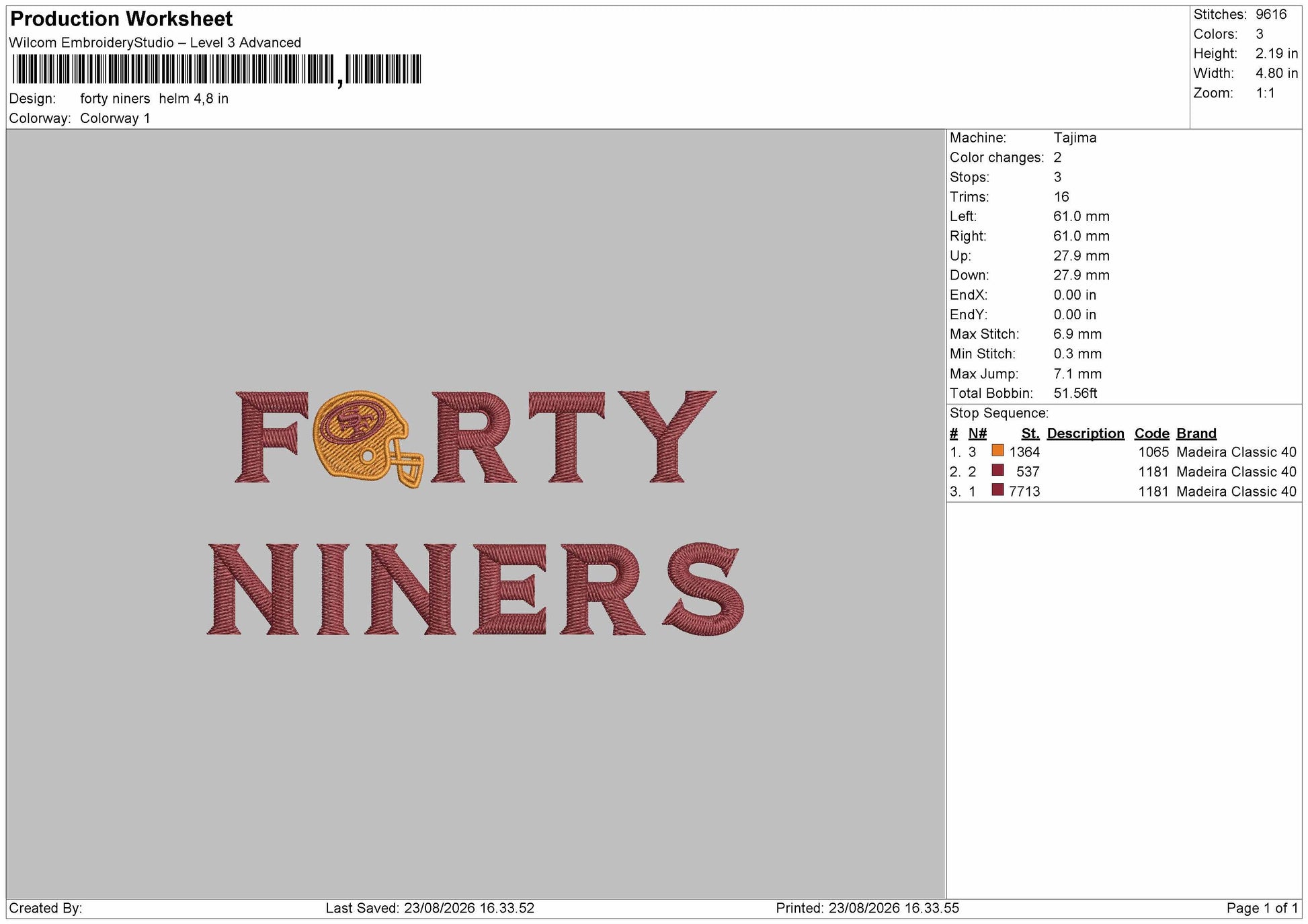Screen dimensions: 1308x924
Task: Click the Max Stitch value "6.9 mm"
Action: (1077, 334)
